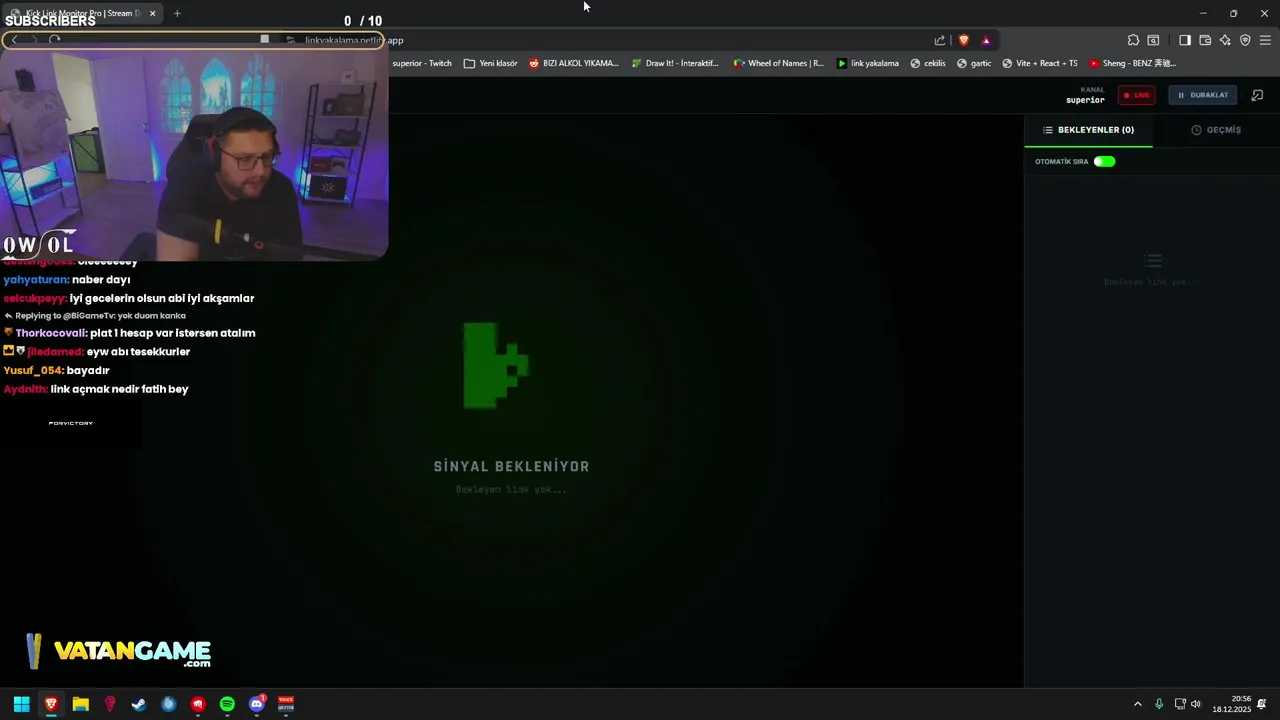
Task: Open the browser hamburger main menu
Action: point(1265,40)
